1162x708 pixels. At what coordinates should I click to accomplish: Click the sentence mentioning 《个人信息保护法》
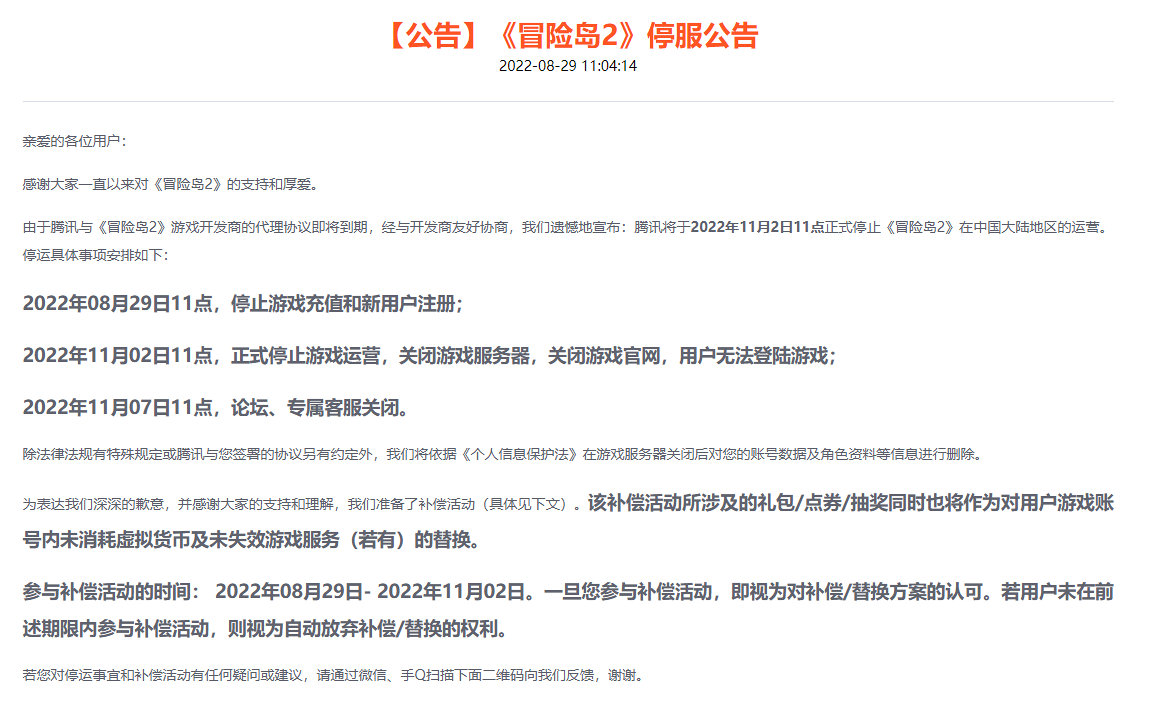click(x=502, y=454)
